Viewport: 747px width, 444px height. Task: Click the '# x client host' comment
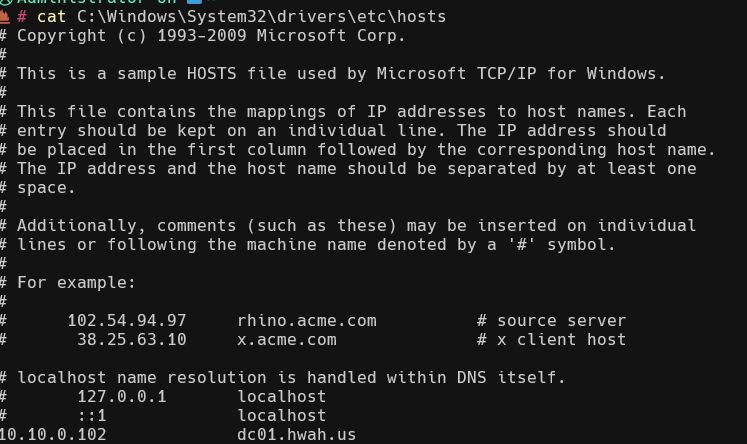coord(551,340)
